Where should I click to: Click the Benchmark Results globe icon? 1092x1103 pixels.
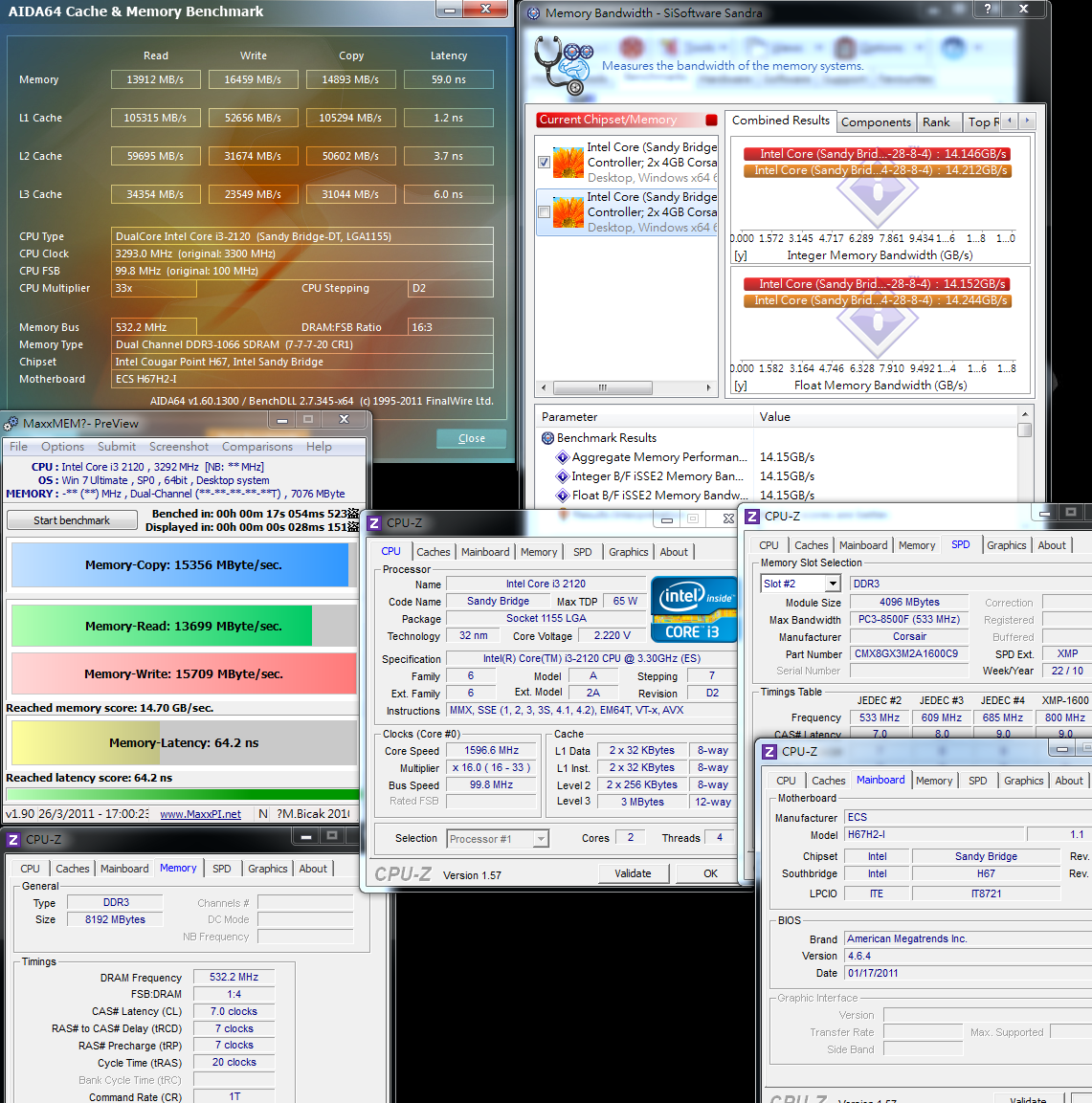547,438
